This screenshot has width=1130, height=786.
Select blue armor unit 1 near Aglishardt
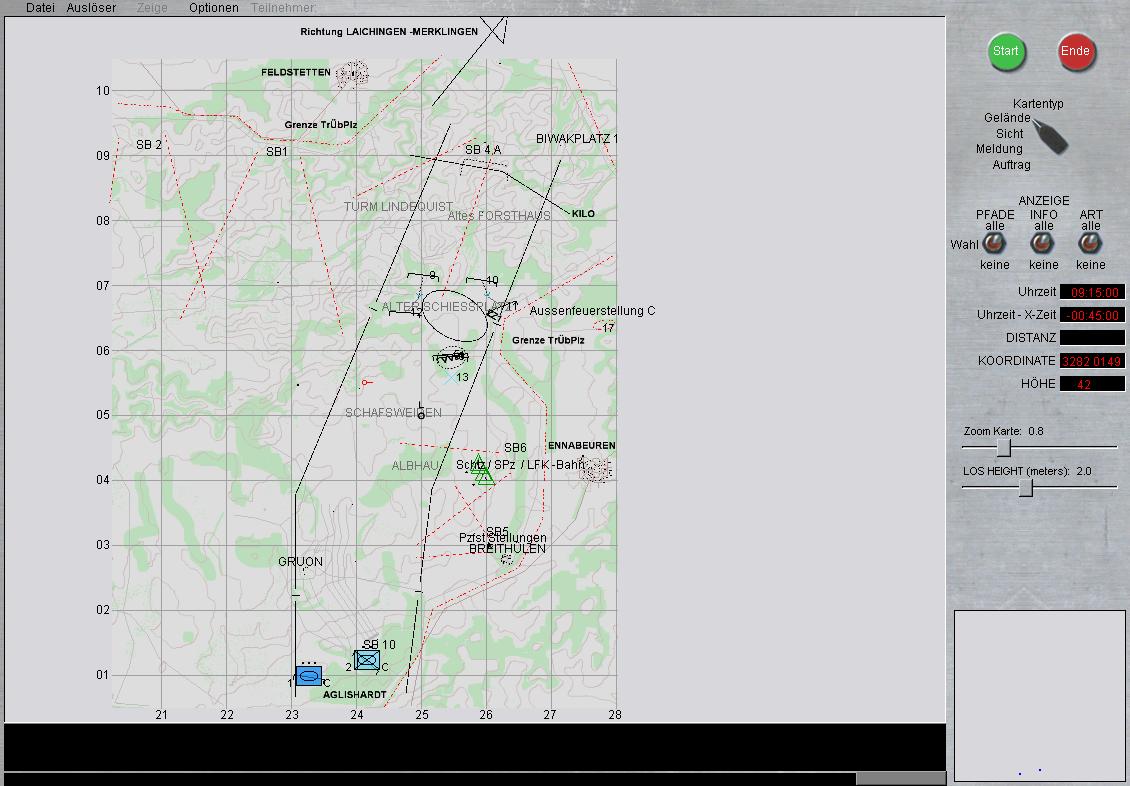click(309, 676)
